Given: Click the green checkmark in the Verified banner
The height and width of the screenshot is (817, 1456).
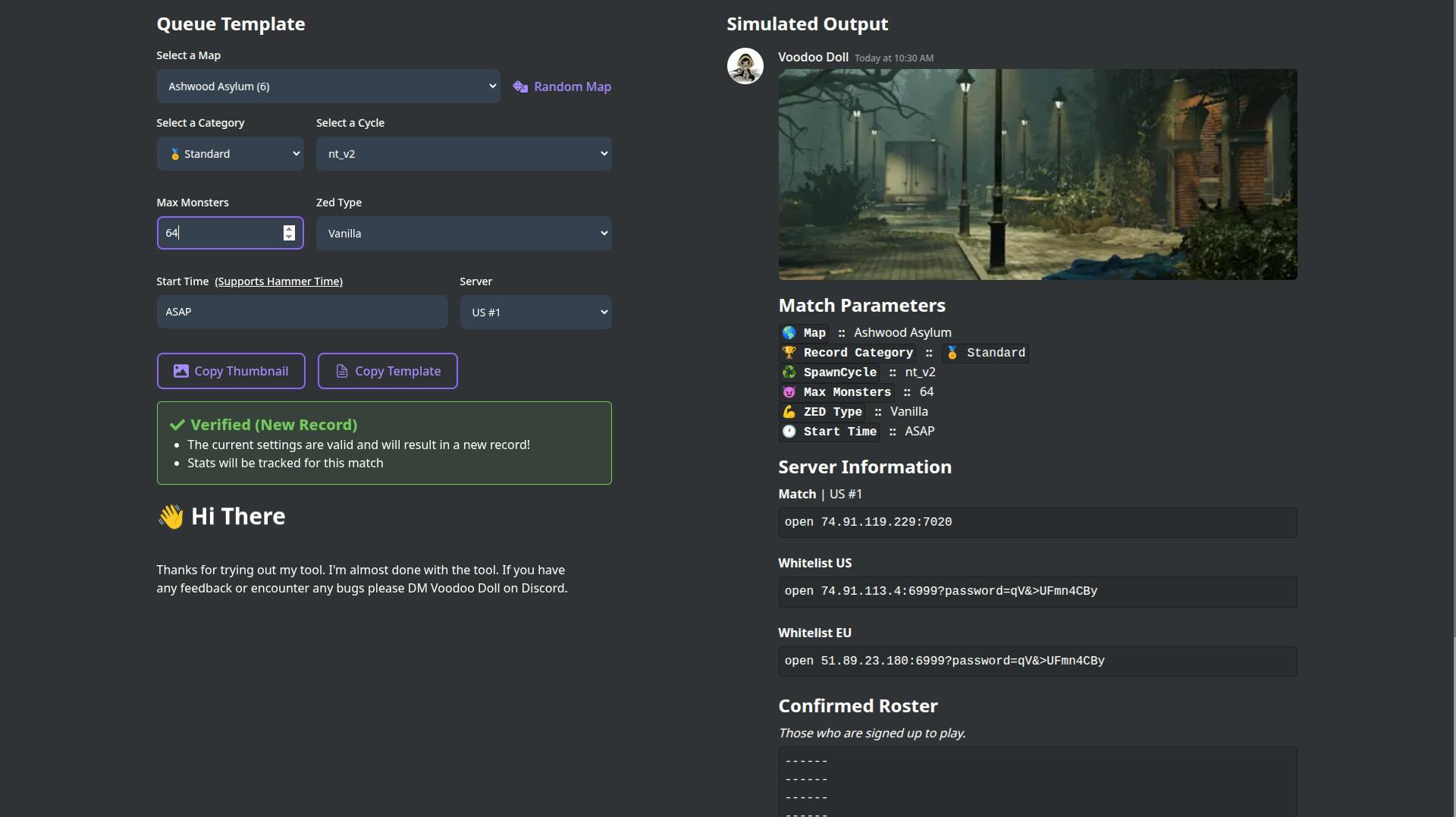Looking at the screenshot, I should click(x=176, y=424).
